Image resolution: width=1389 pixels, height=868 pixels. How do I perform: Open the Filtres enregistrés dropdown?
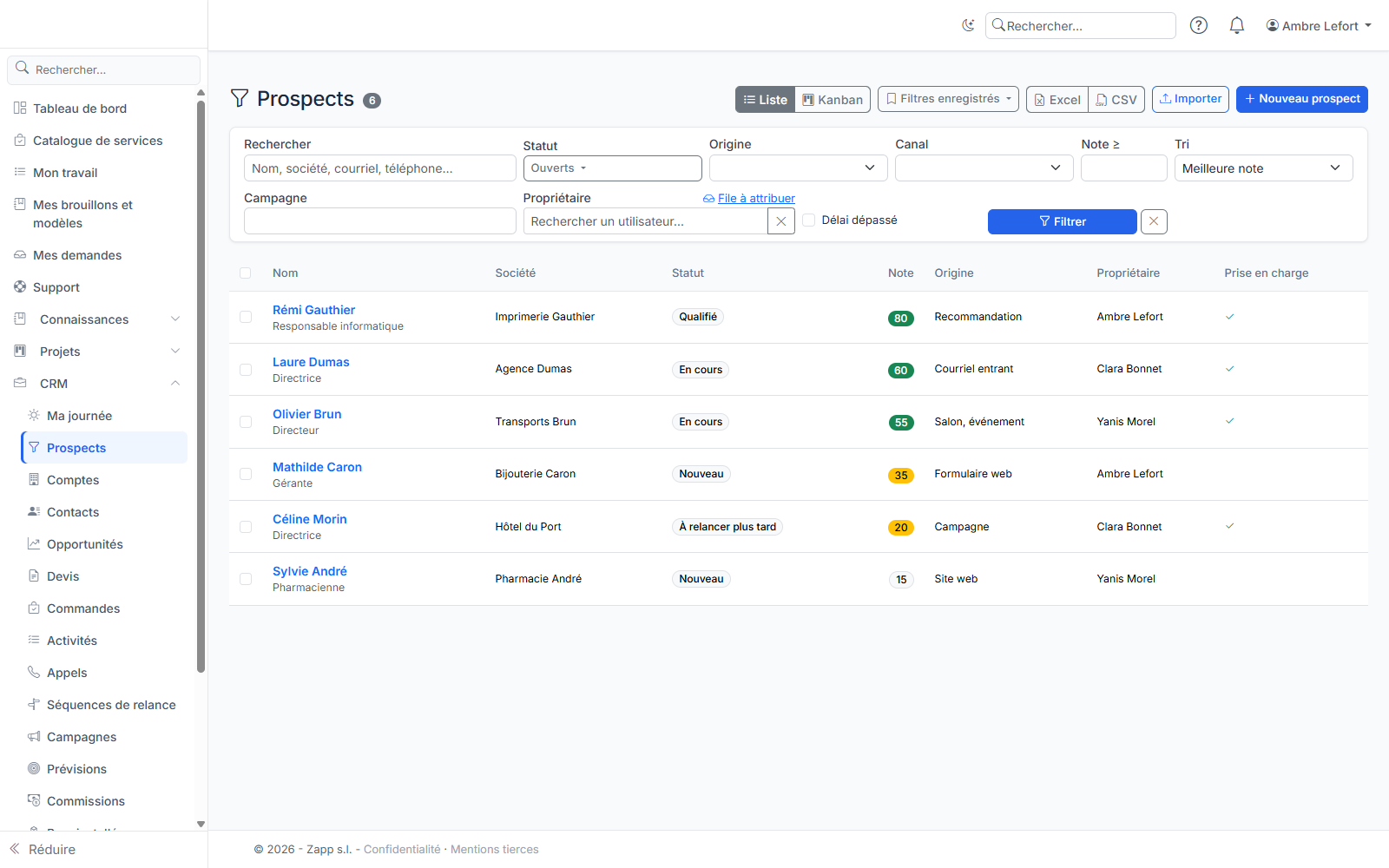(948, 99)
